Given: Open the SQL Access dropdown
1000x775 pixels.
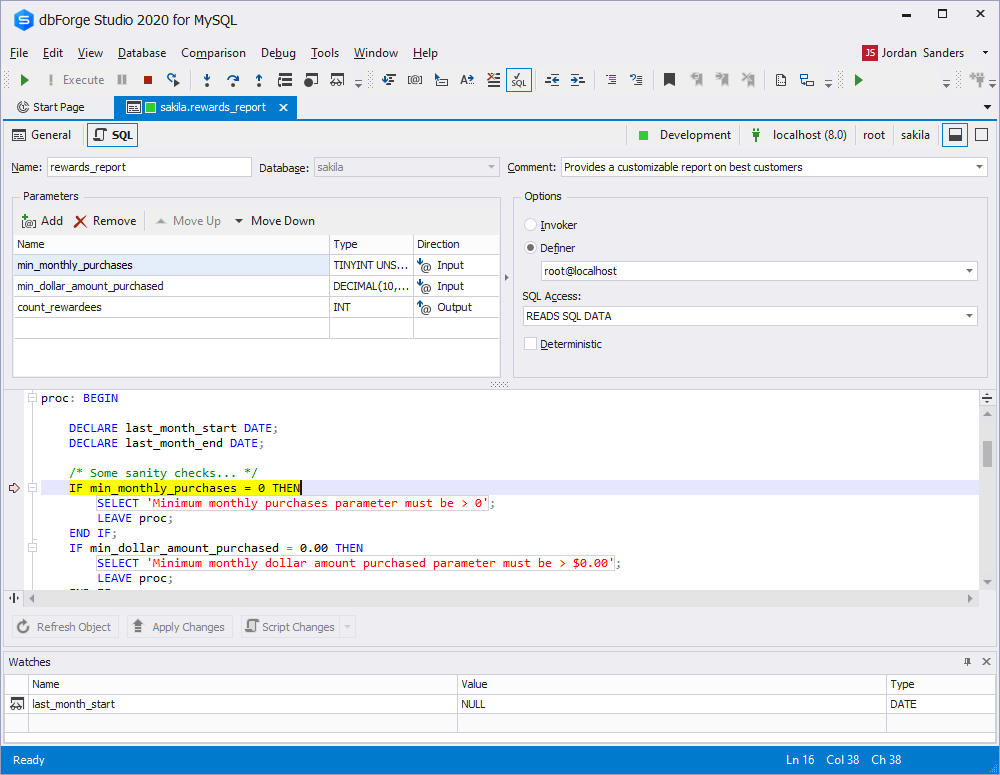Looking at the screenshot, I should point(969,316).
